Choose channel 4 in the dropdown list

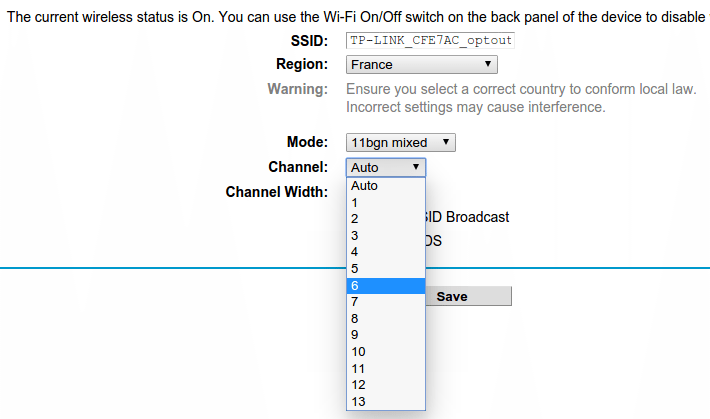coord(386,252)
